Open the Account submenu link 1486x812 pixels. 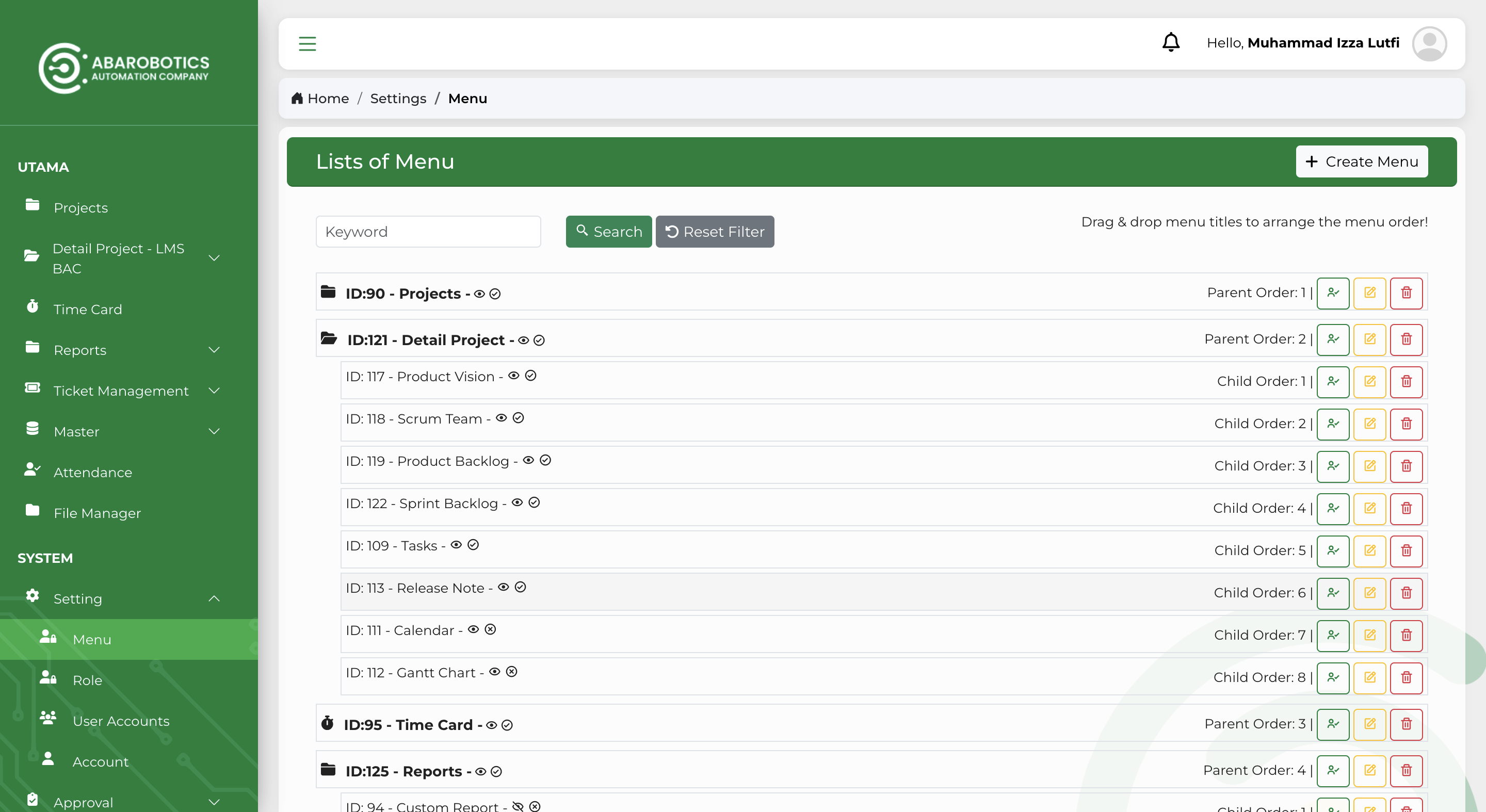(x=101, y=762)
